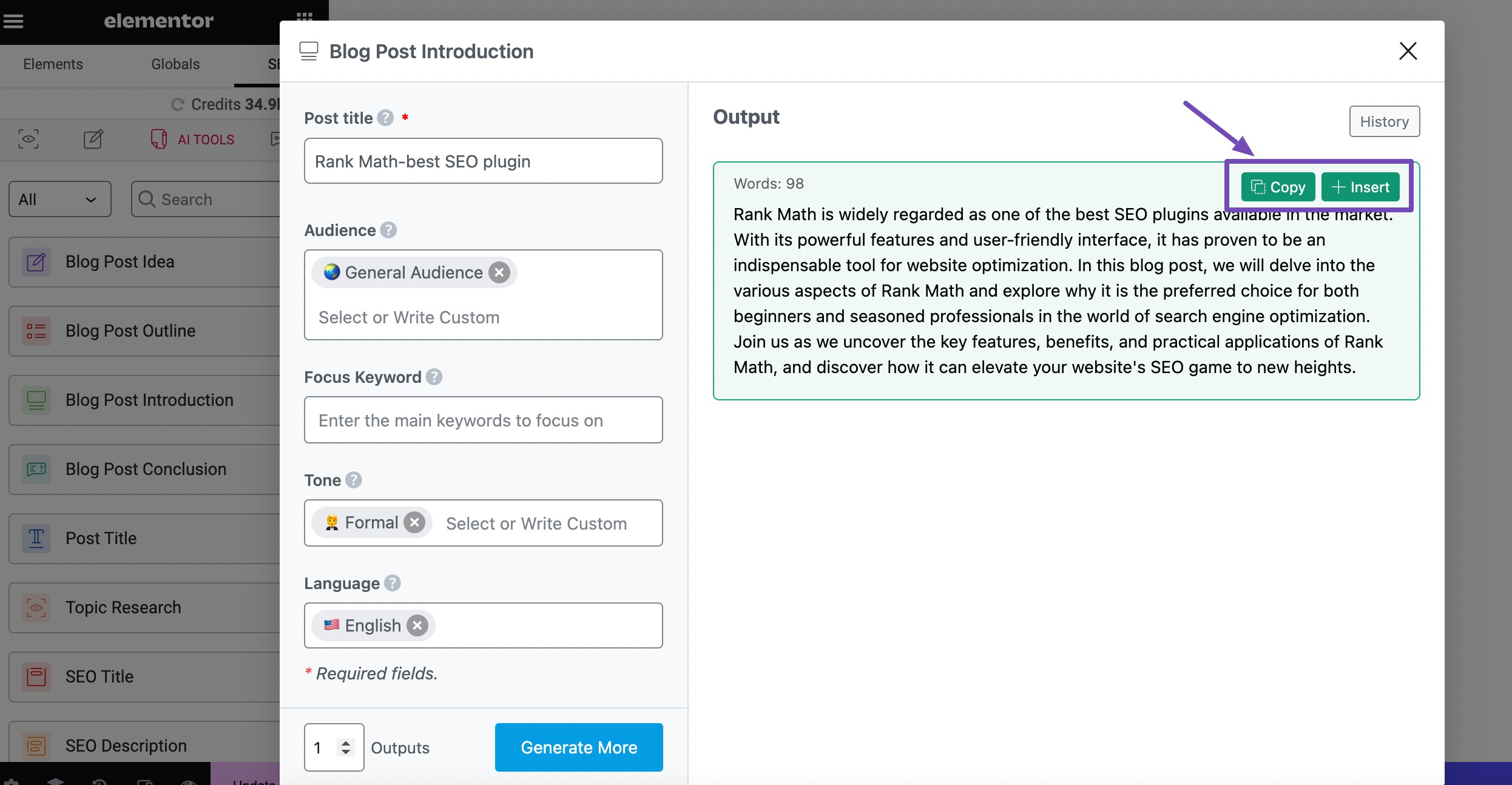The height and width of the screenshot is (785, 1512).
Task: Click the Blog Post Idea icon
Action: point(35,260)
